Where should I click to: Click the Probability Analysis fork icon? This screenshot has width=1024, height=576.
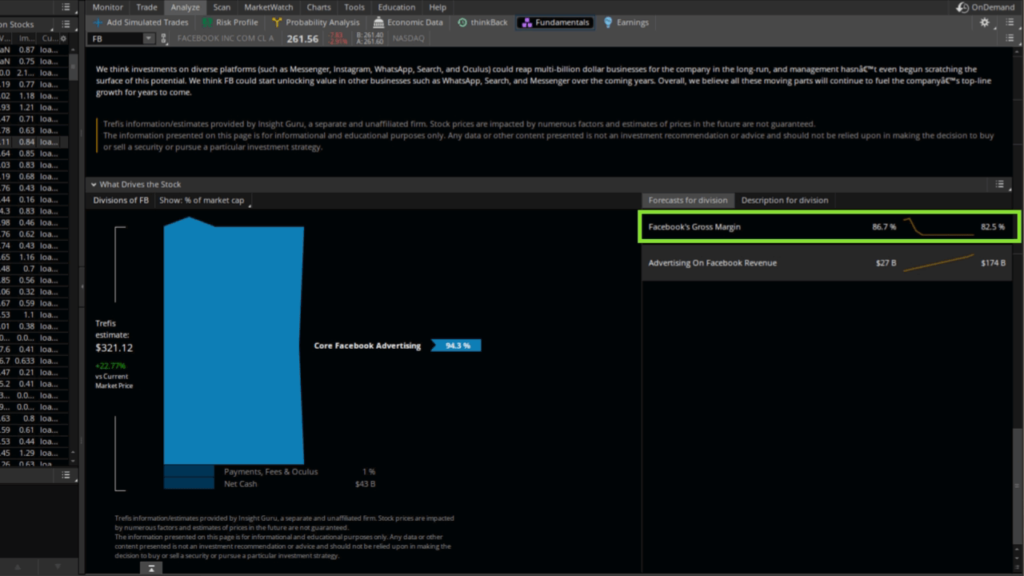pyautogui.click(x=277, y=22)
